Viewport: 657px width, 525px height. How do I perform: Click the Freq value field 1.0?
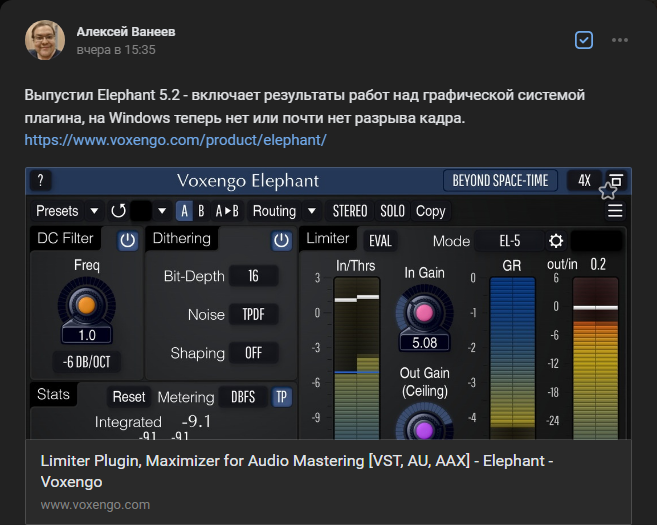[87, 335]
